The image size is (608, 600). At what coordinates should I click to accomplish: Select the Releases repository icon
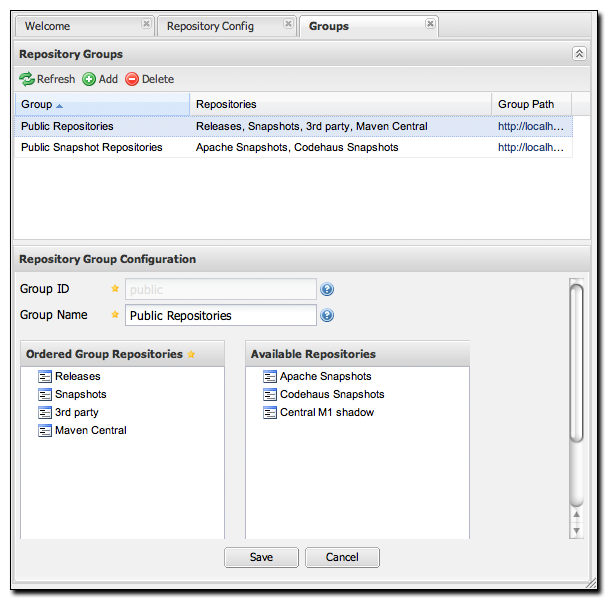(x=45, y=377)
